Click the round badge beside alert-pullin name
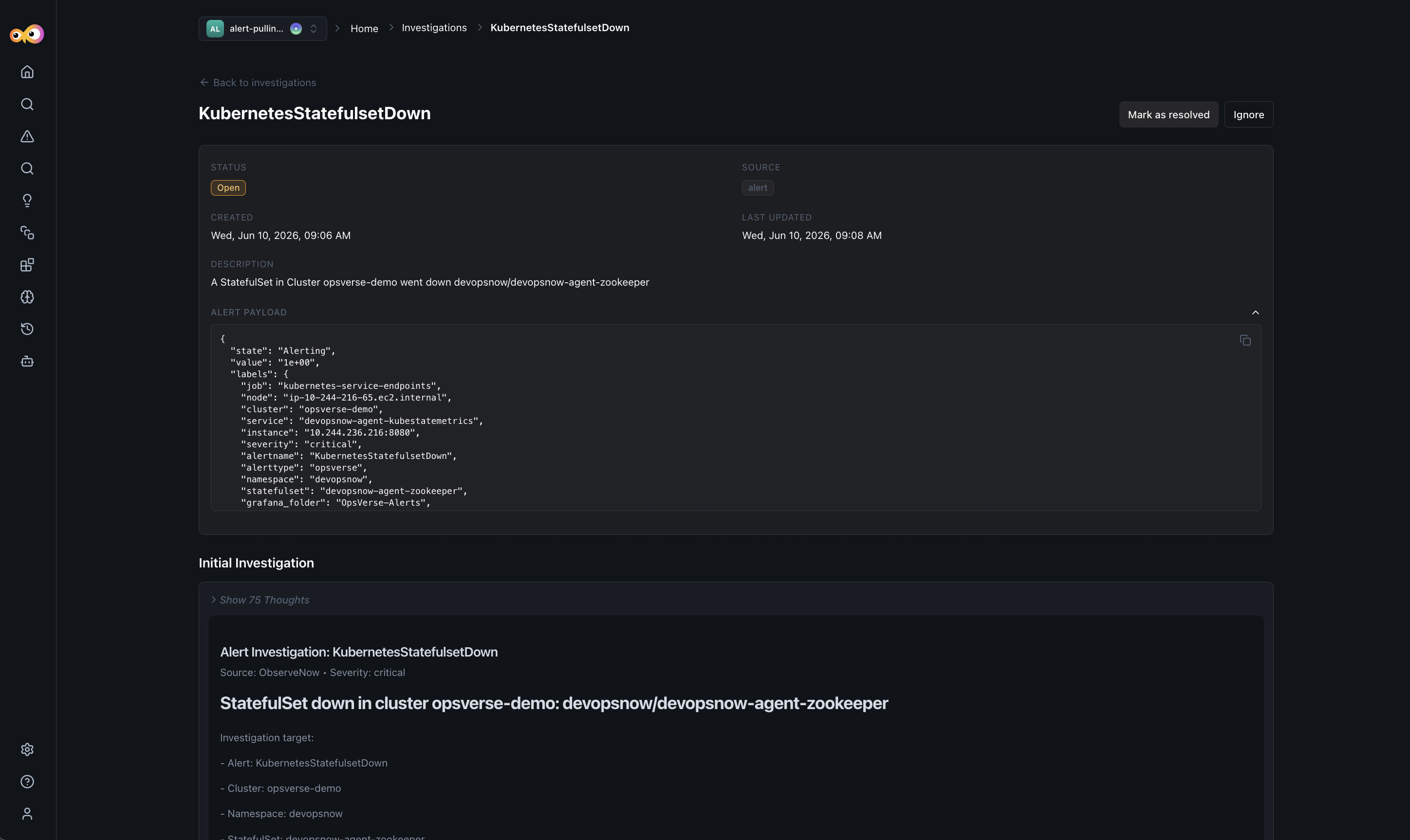 (x=296, y=29)
